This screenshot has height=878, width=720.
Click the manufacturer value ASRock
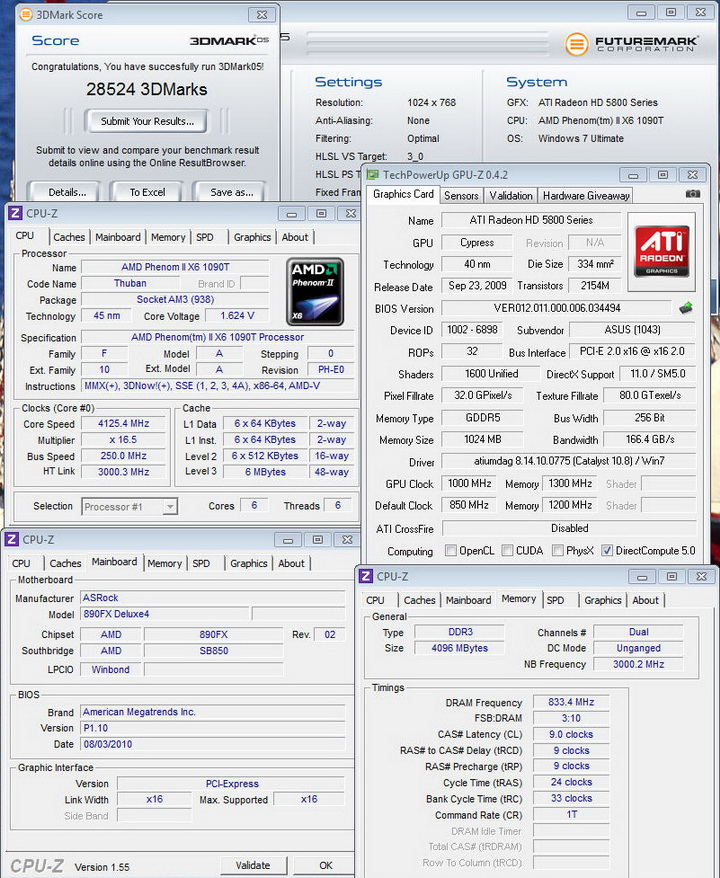pyautogui.click(x=212, y=597)
